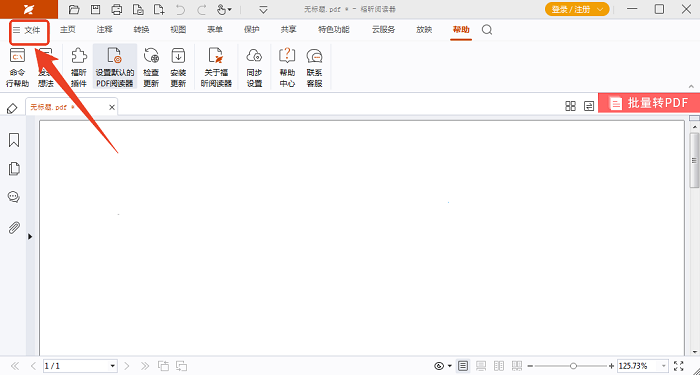Click the Foxit logo in title bar
The image size is (700, 375).
pyautogui.click(x=29, y=9)
